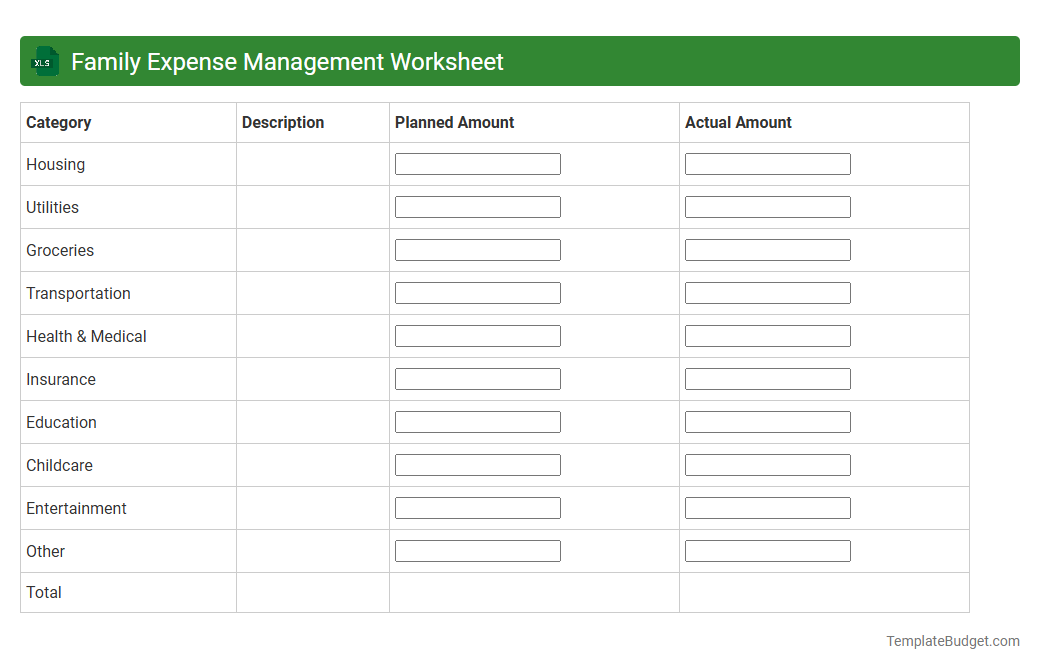Open the TemplateBudget.com link

952,640
